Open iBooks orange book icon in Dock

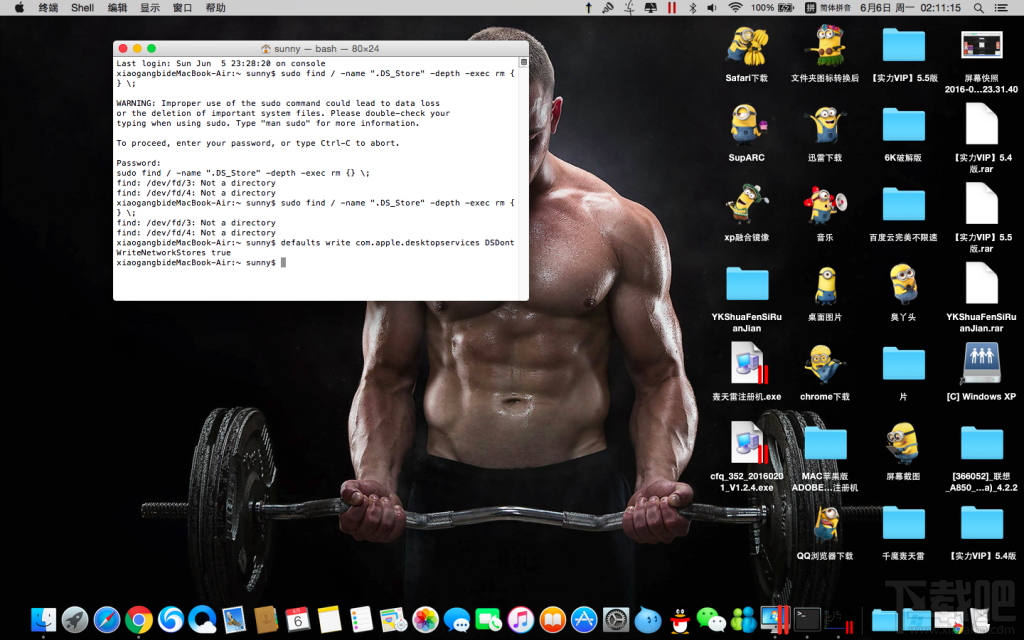(x=552, y=619)
